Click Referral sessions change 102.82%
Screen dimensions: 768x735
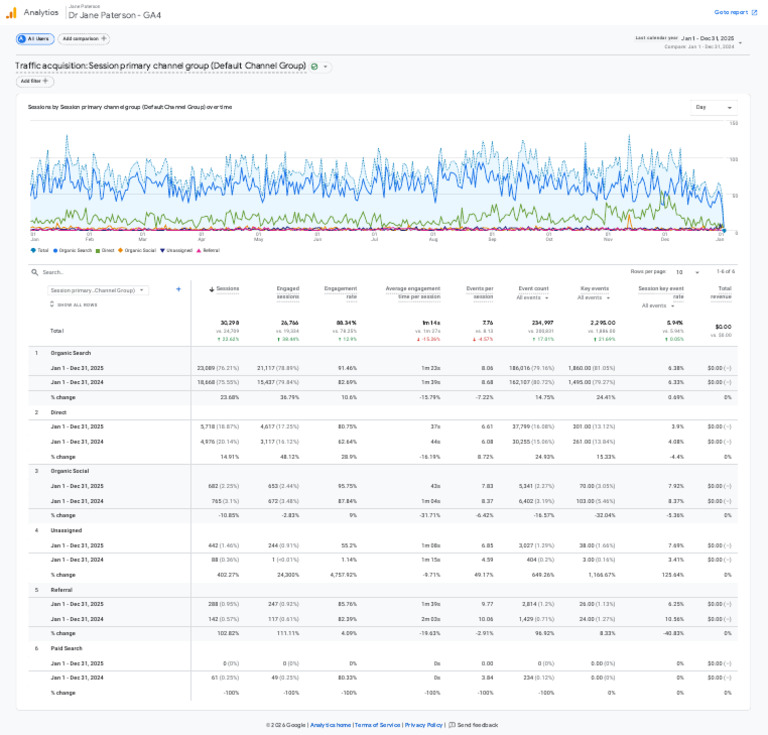point(228,634)
